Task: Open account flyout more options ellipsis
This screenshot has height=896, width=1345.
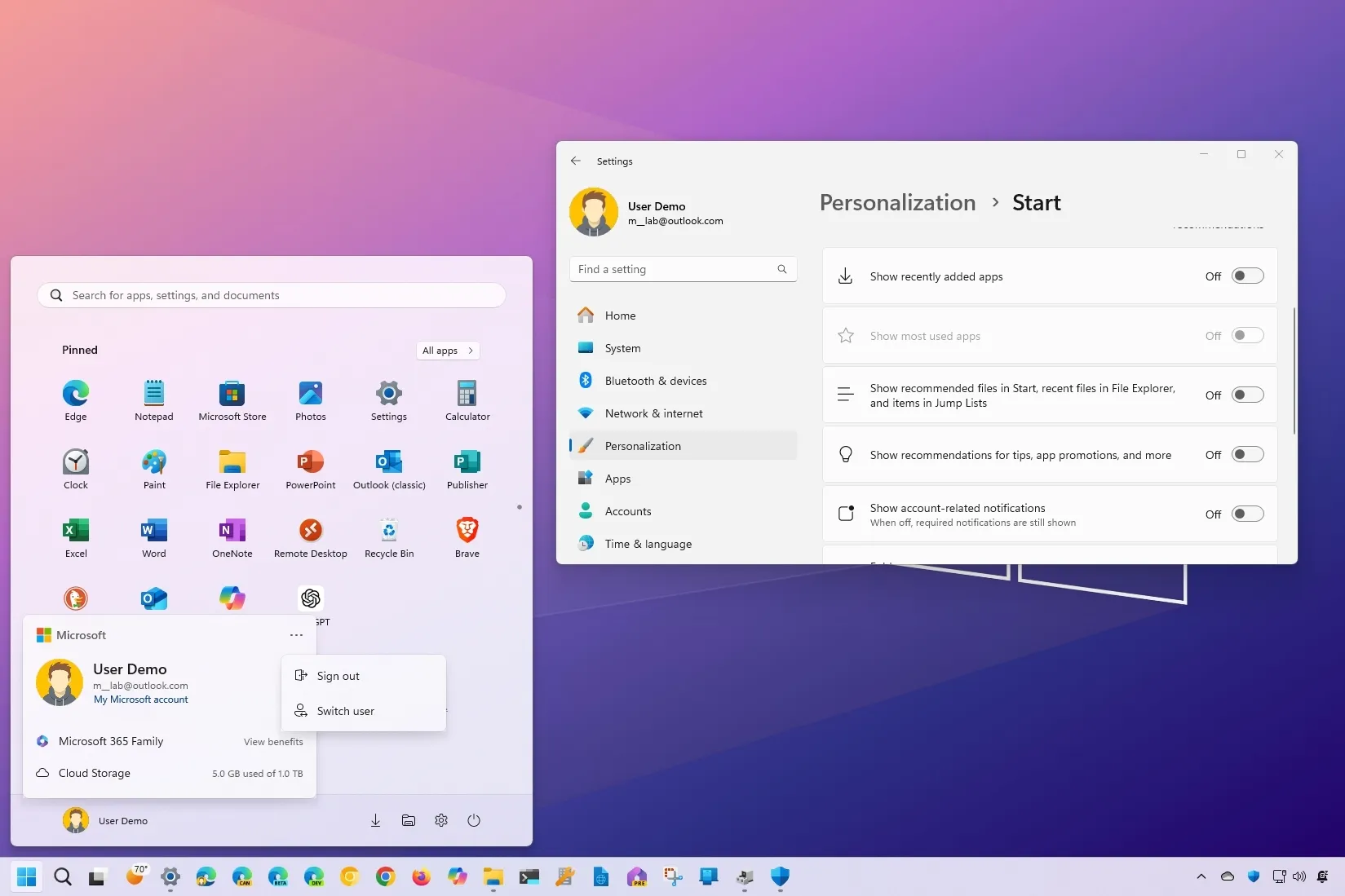Action: (x=296, y=635)
